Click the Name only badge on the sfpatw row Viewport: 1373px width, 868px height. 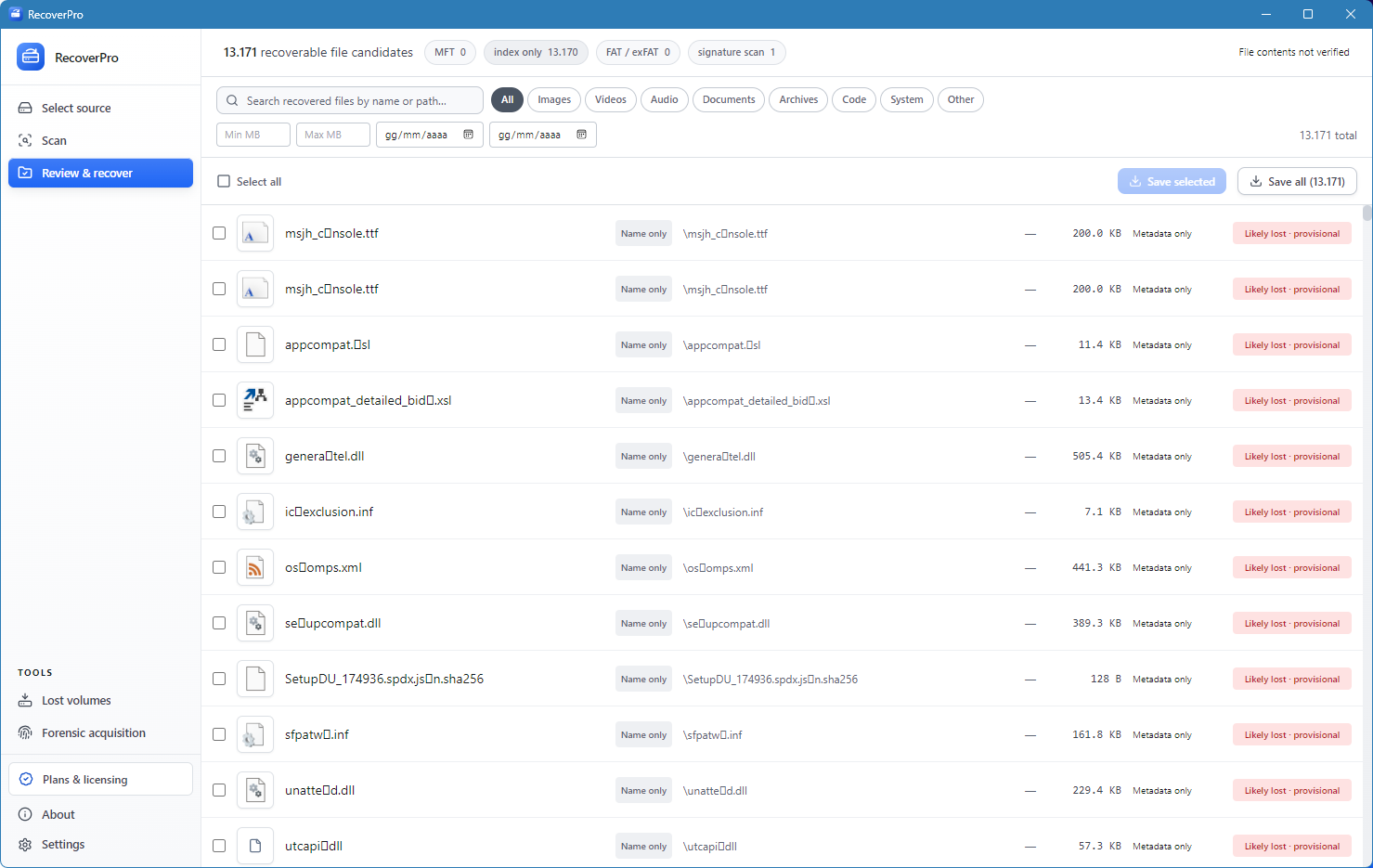[x=643, y=734]
